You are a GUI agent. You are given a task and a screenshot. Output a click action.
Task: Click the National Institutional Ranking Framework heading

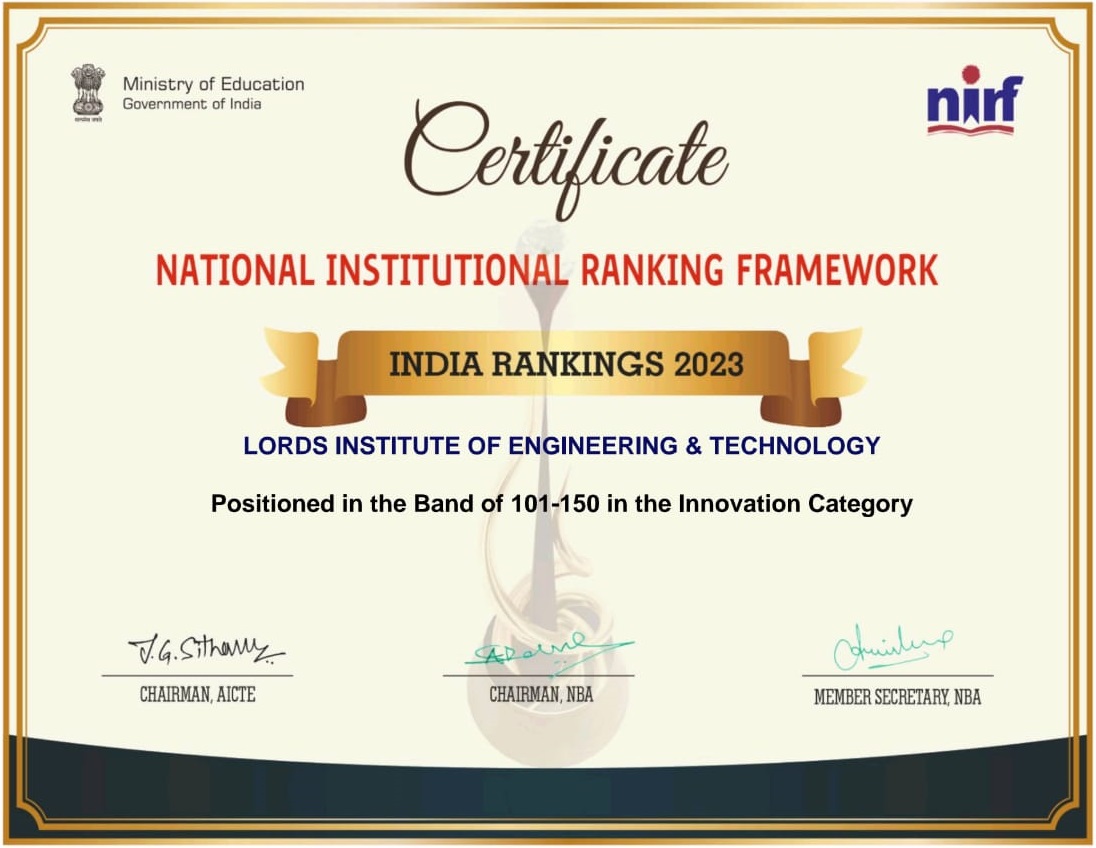[x=547, y=270]
